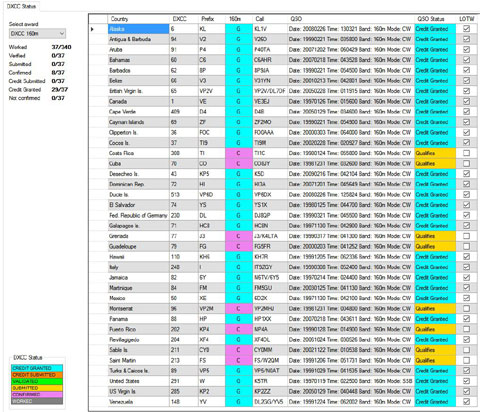Image resolution: width=480 pixels, height=412 pixels.
Task: Toggle LOTW checkbox in the Montserrat row
Action: (467, 309)
